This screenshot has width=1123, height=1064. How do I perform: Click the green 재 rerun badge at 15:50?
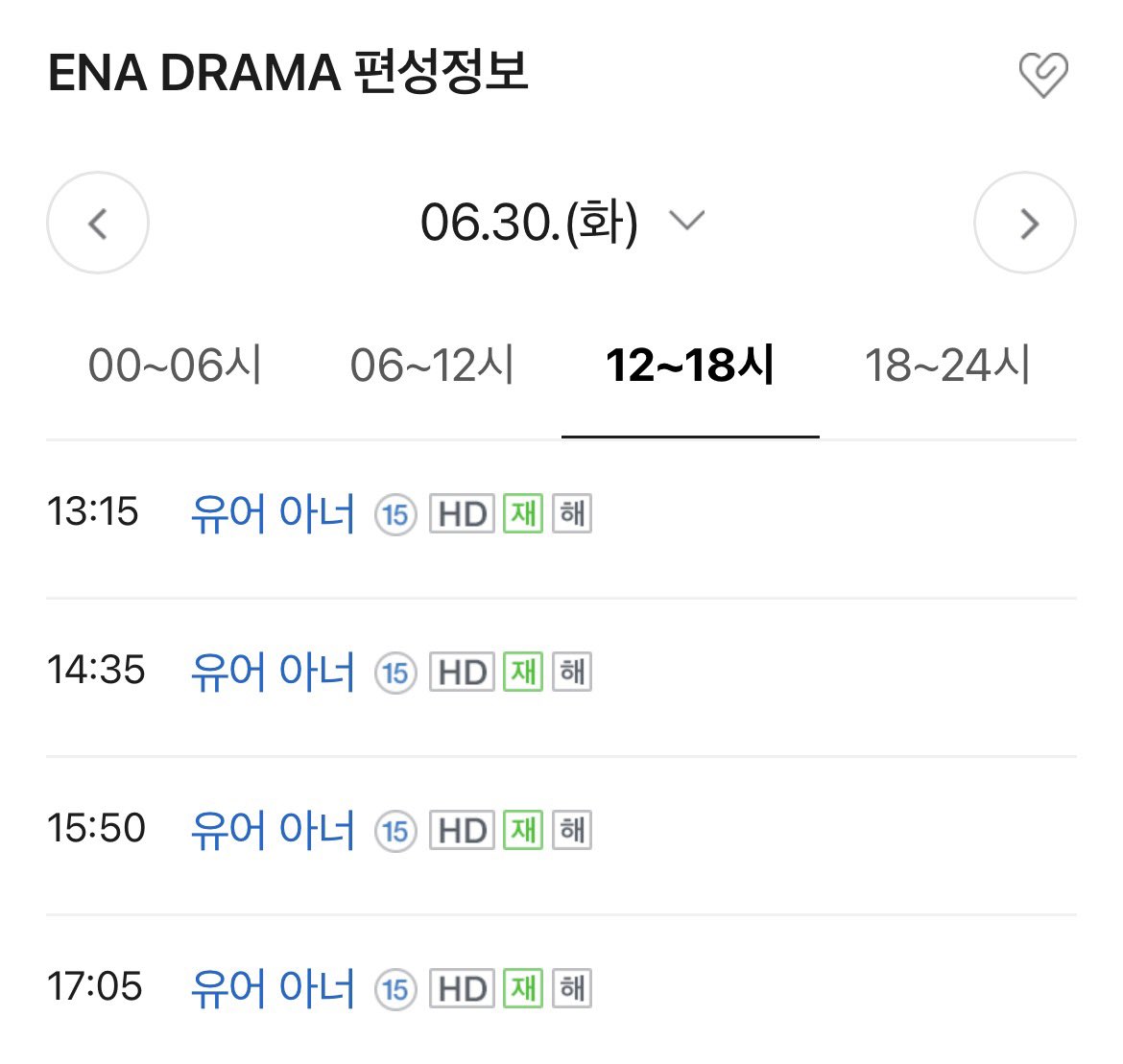point(523,830)
